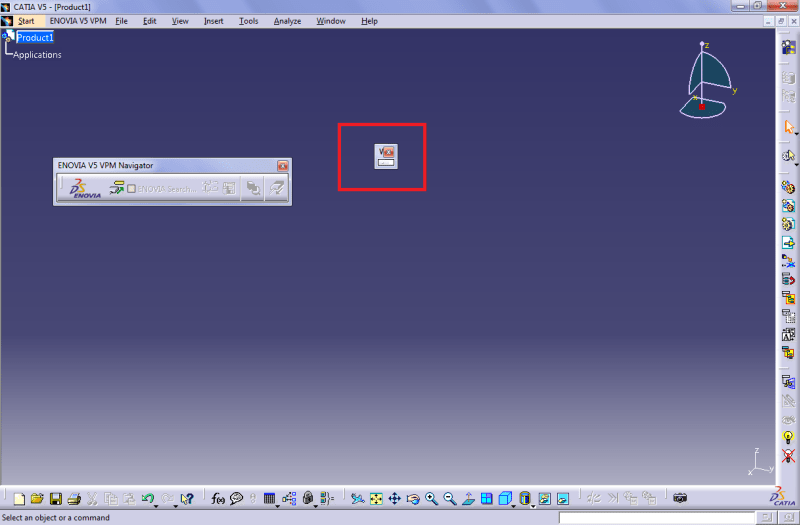Set Isometric view with blue cube icon

coord(505,498)
